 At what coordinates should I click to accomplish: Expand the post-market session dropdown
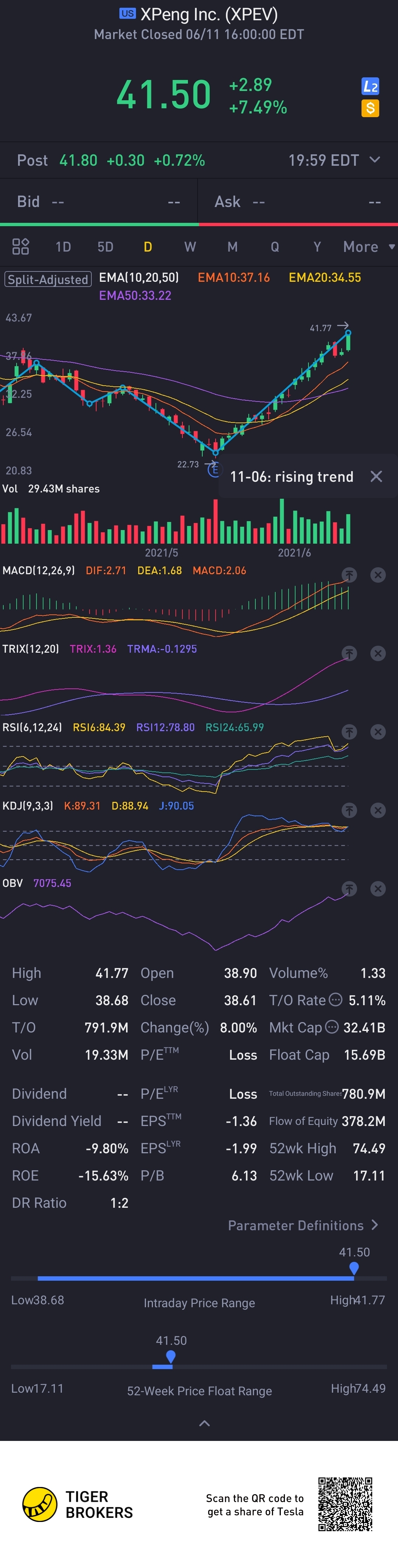coord(375,159)
